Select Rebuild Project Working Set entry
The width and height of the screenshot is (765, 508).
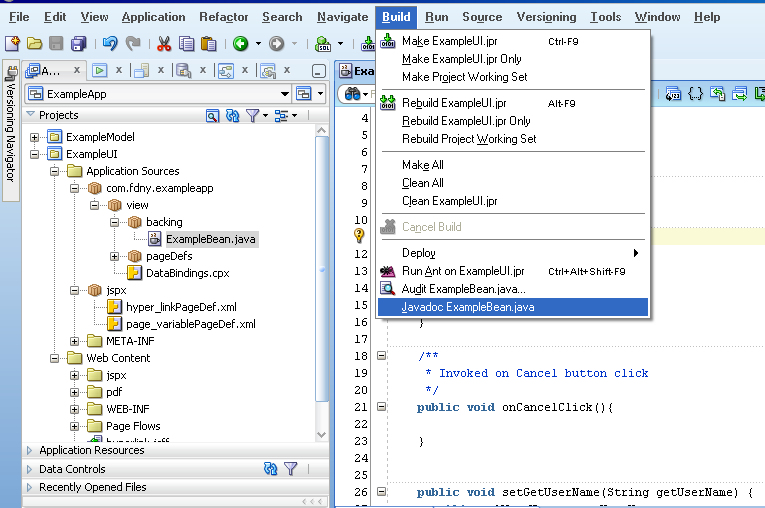point(469,139)
